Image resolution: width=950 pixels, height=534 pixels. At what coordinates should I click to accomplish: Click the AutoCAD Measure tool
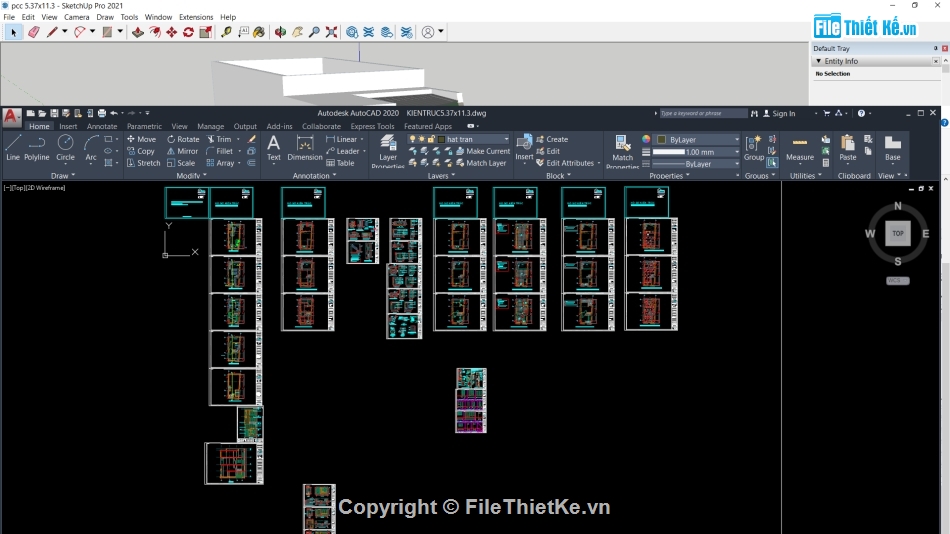(800, 149)
